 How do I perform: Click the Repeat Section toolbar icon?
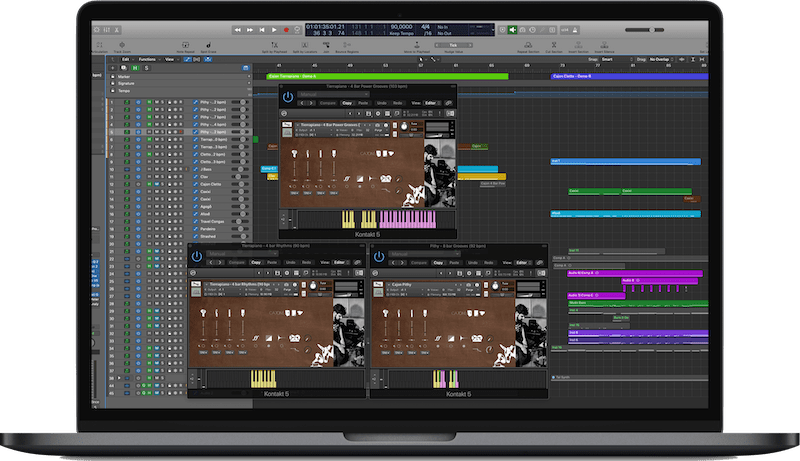click(x=528, y=46)
